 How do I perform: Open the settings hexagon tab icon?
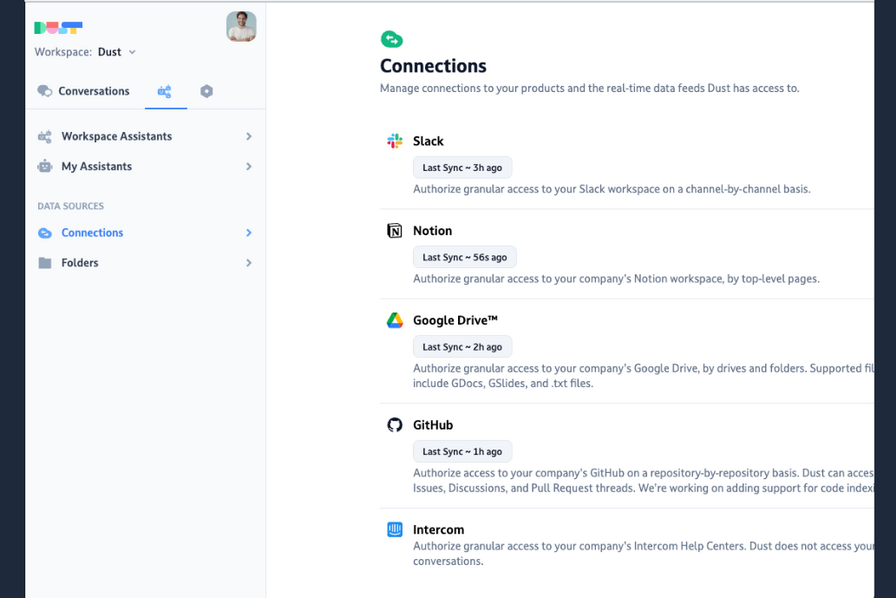[x=206, y=91]
